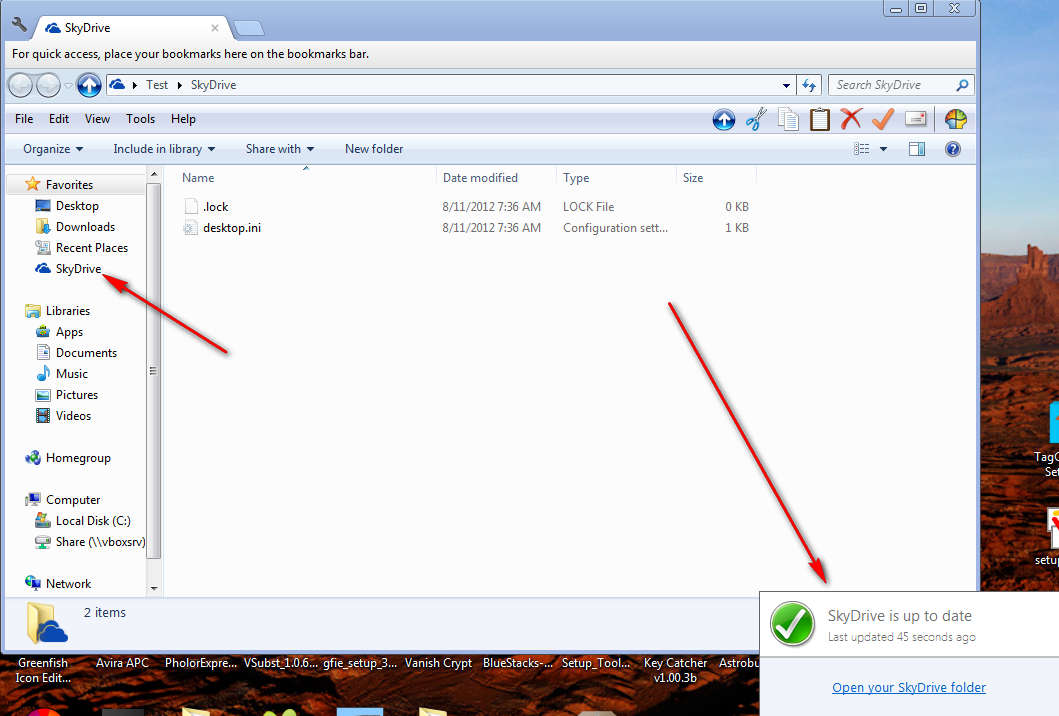This screenshot has height=716, width=1059.
Task: Click navigation pane scrollbar down arrow
Action: point(153,588)
